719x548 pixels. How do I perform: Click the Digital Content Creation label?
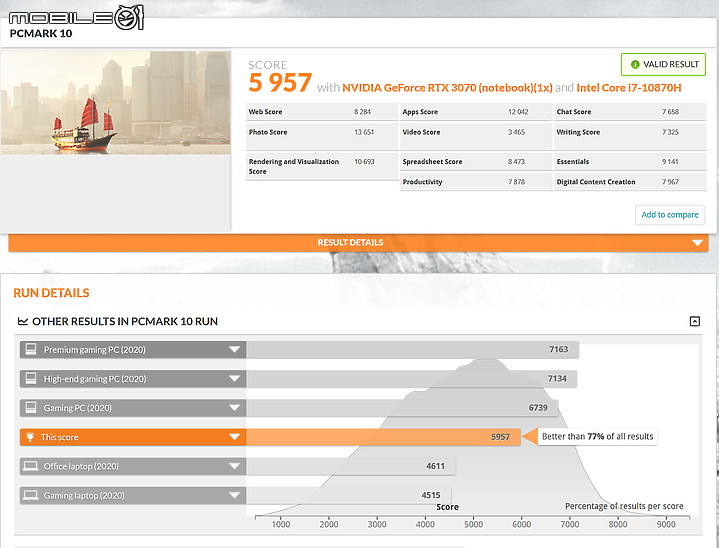596,182
